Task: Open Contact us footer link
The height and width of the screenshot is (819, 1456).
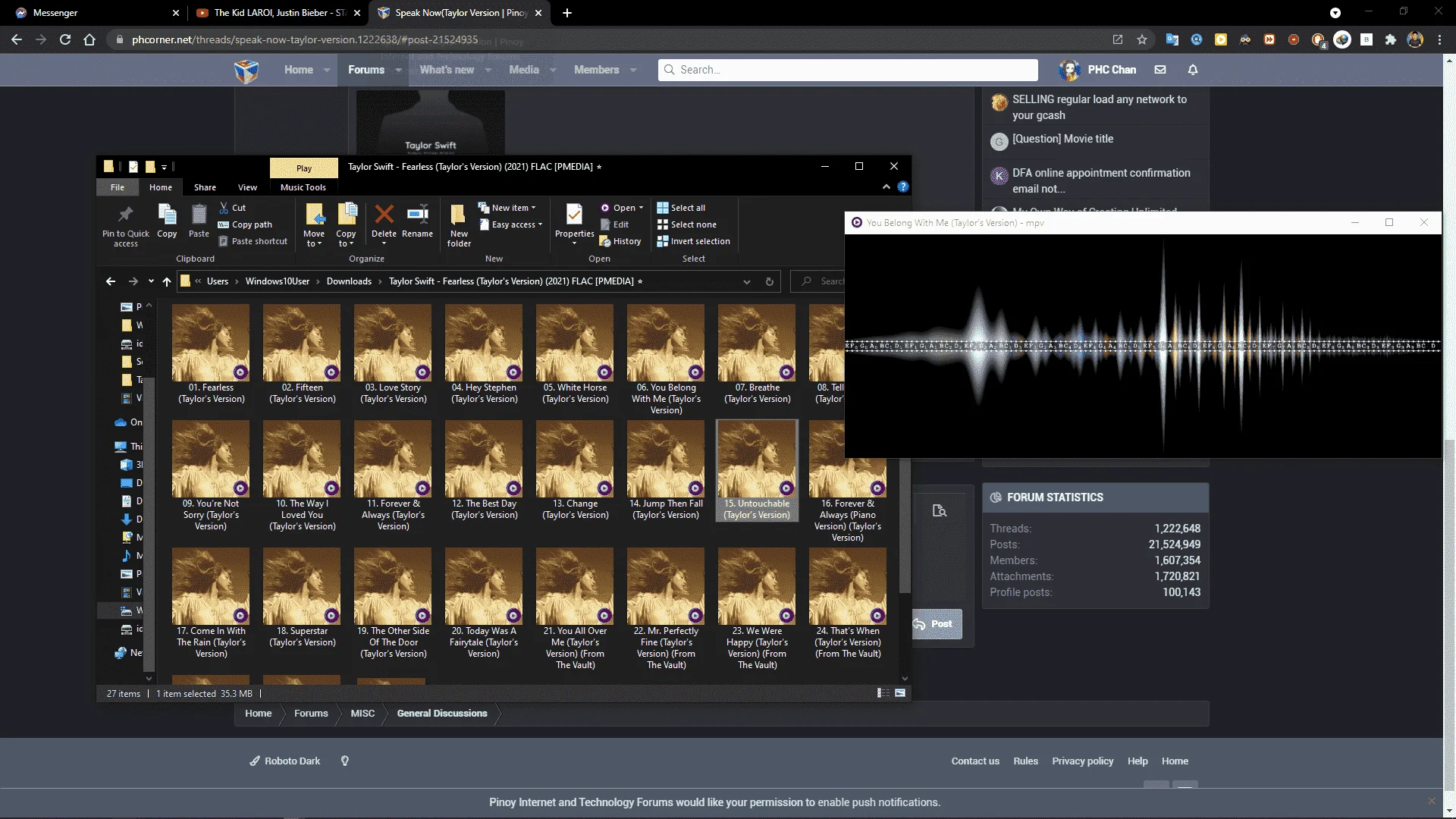Action: [x=975, y=761]
